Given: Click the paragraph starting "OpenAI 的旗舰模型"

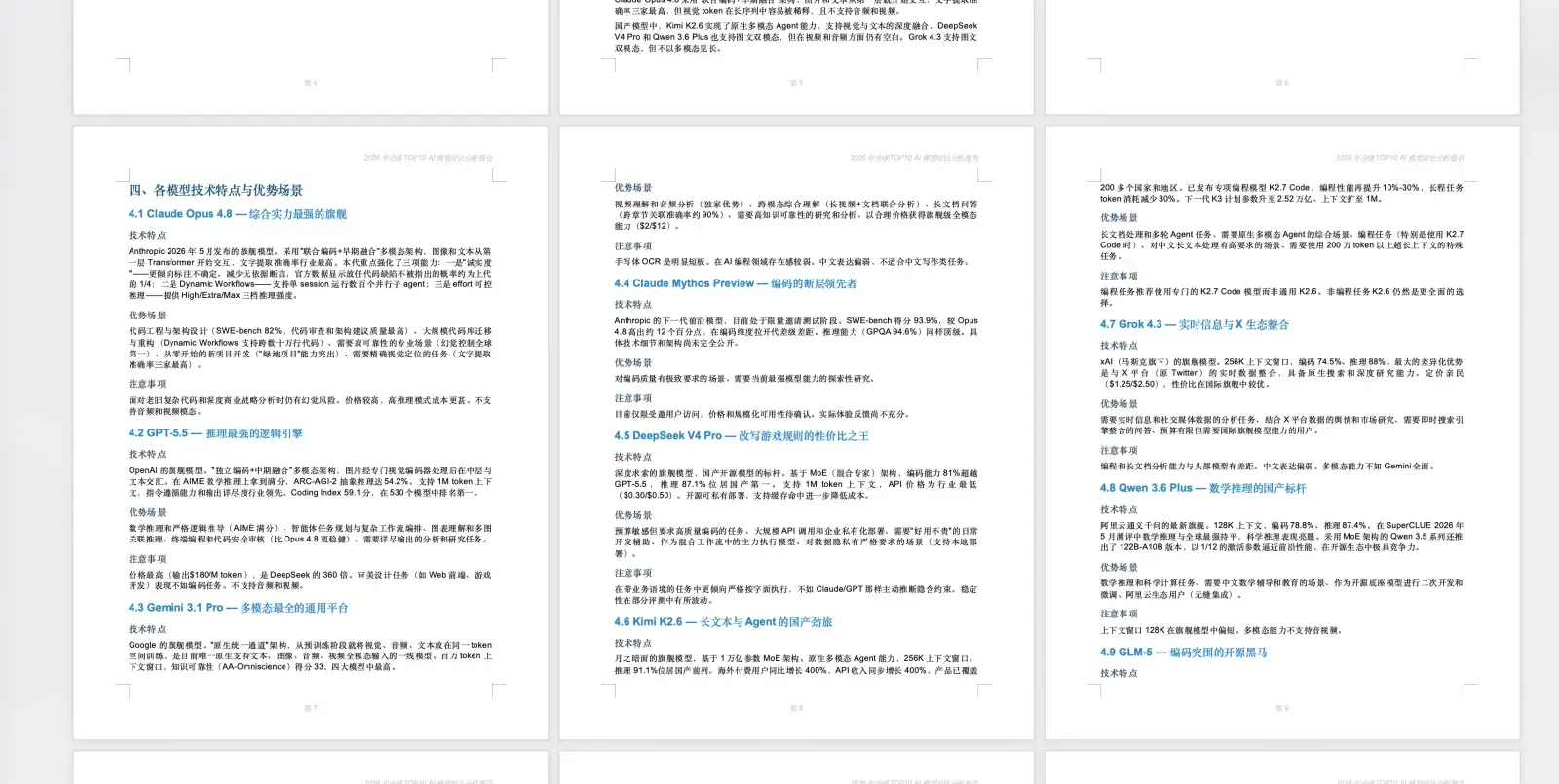Looking at the screenshot, I should [x=310, y=482].
